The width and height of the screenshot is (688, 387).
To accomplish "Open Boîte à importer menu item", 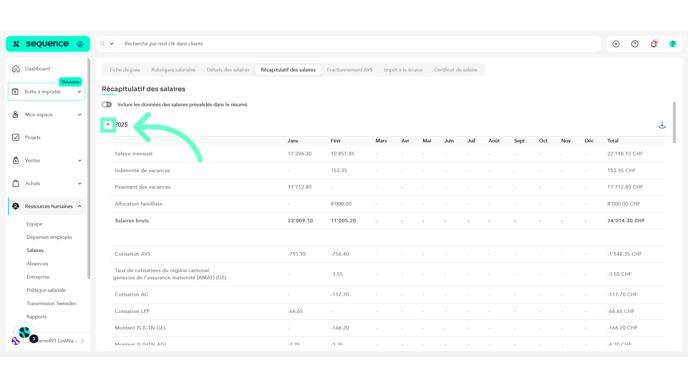I will (x=47, y=92).
